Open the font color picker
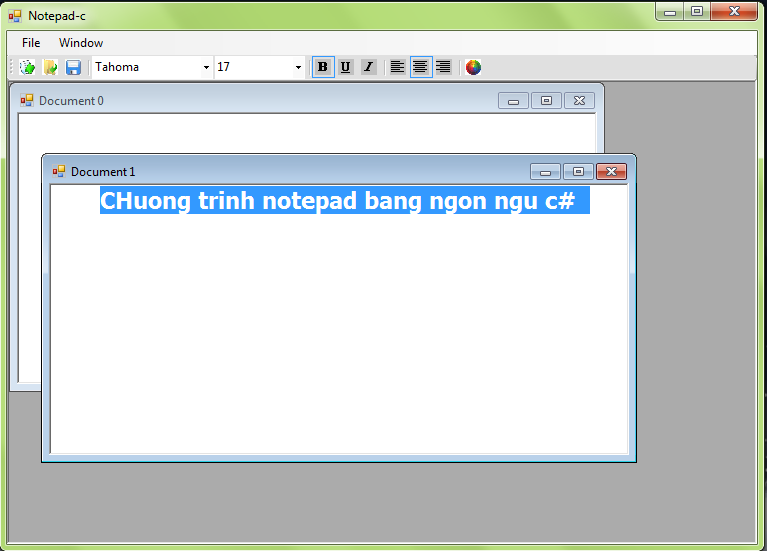Image resolution: width=767 pixels, height=551 pixels. (473, 67)
